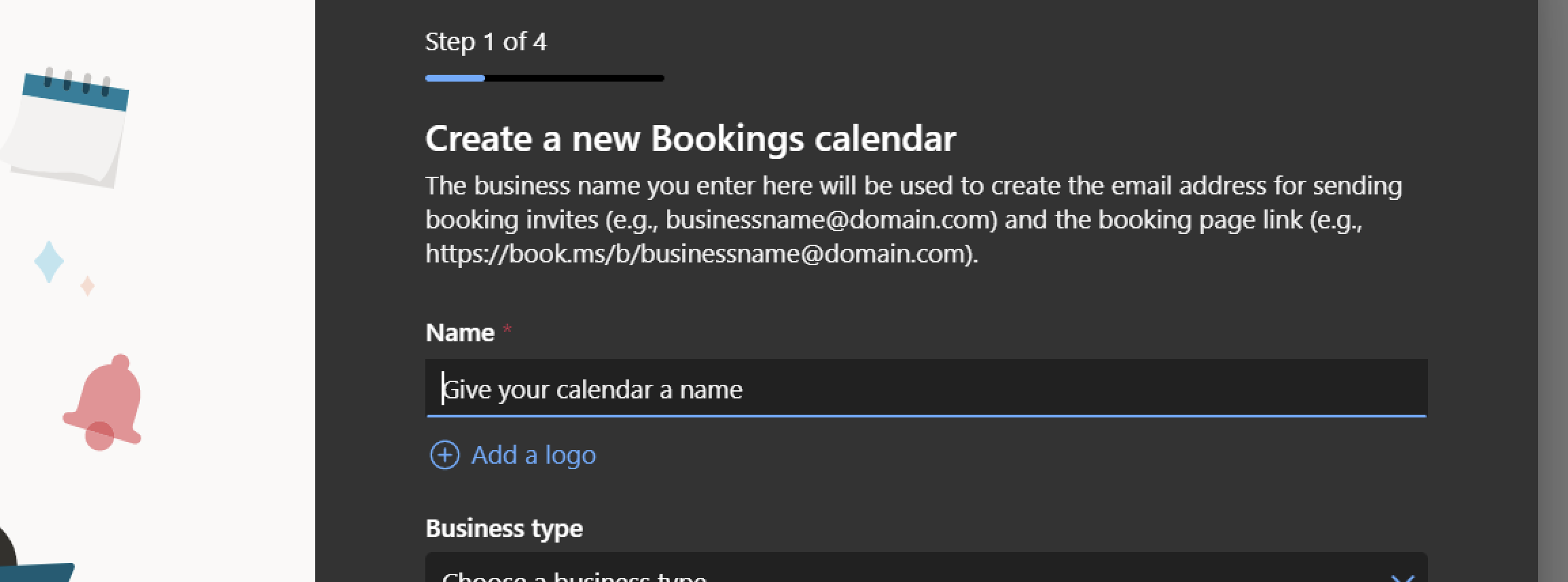The image size is (1568, 582).
Task: Open the Choose a business type dropdown
Action: click(926, 568)
